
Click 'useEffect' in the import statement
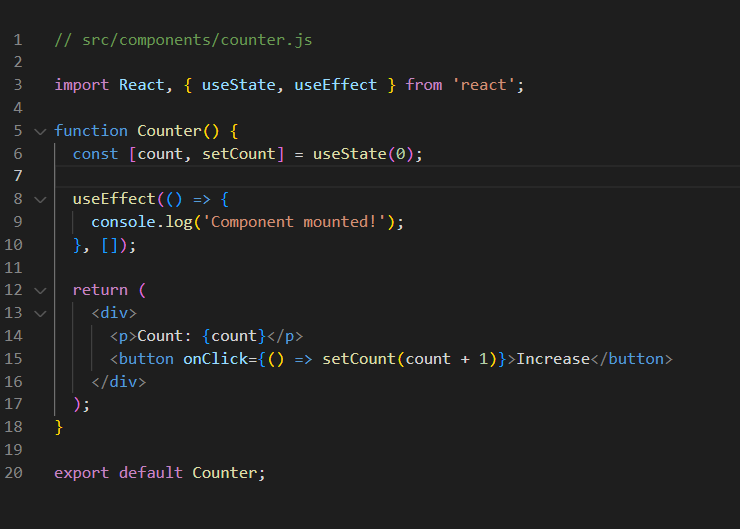[x=336, y=85]
